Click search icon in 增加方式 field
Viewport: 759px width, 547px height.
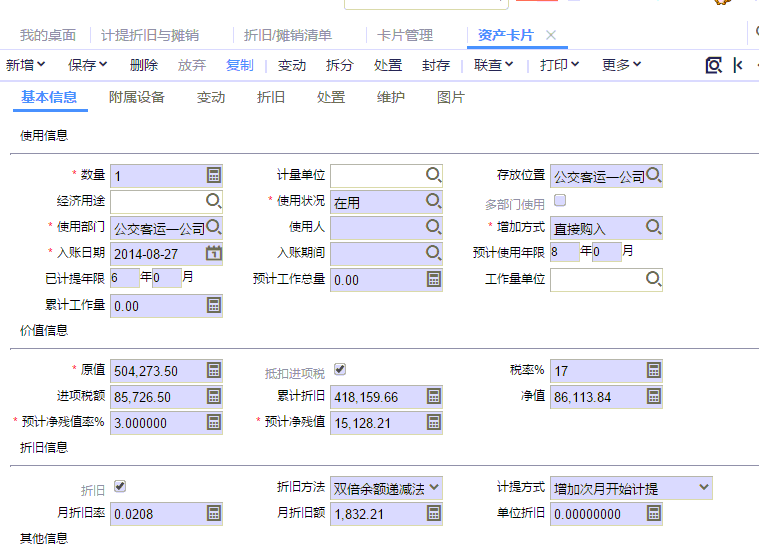pos(653,227)
